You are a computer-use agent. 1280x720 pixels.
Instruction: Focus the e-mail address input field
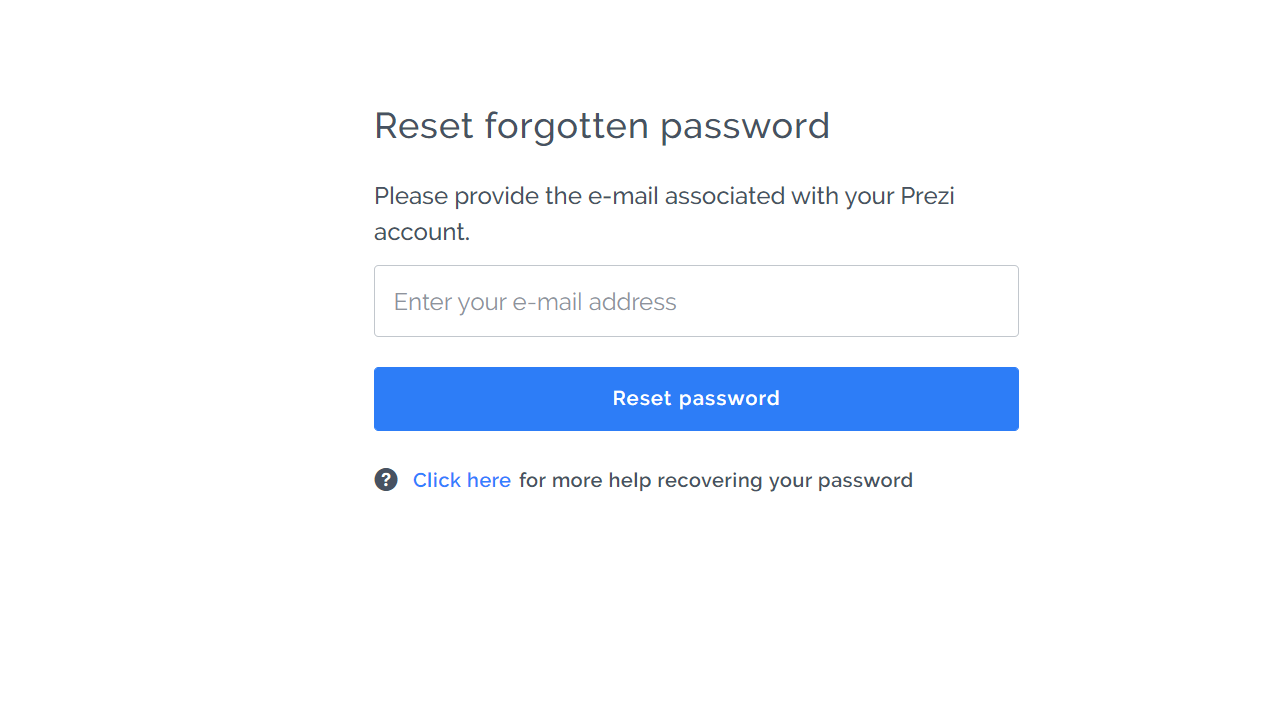(x=696, y=301)
